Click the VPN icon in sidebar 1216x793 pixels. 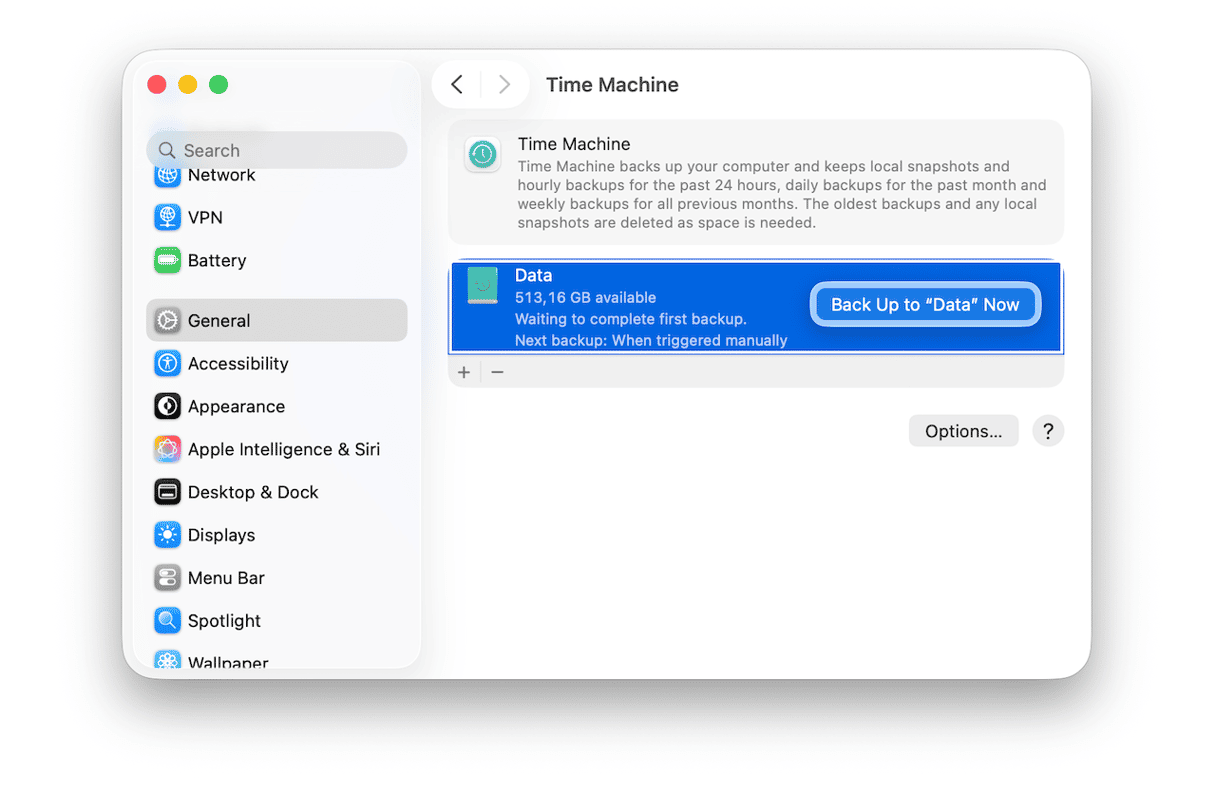[167, 217]
